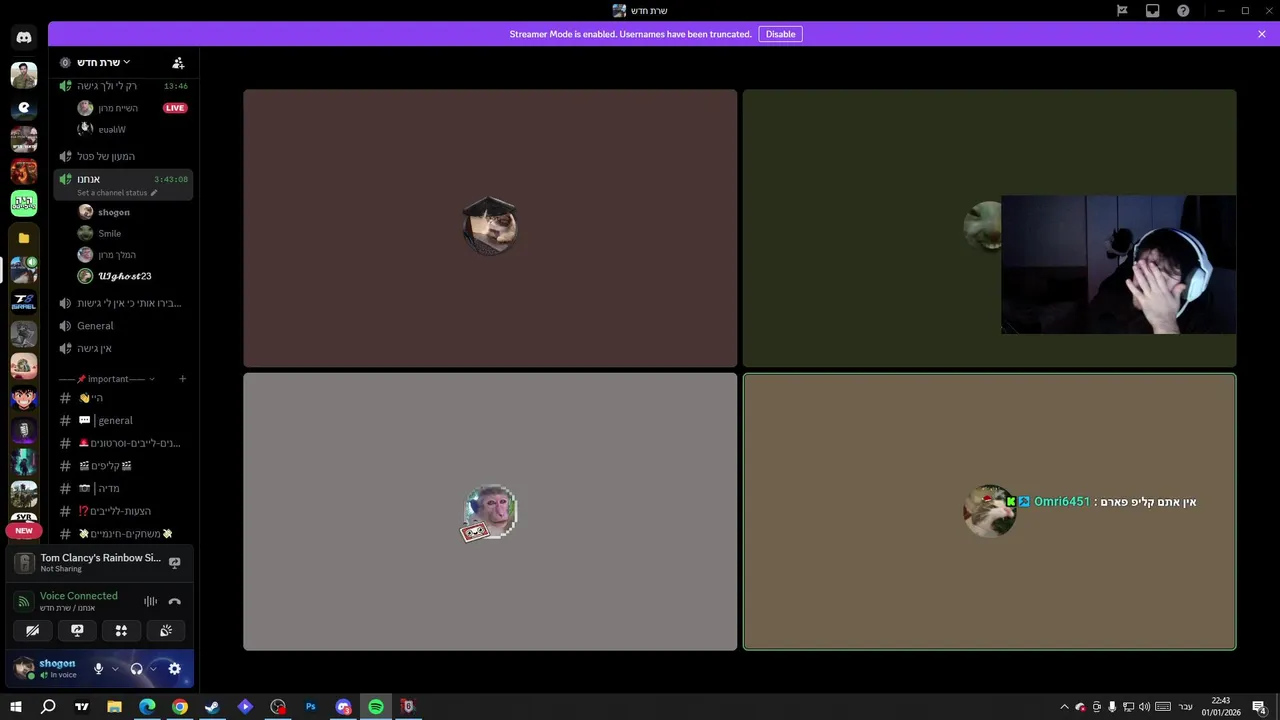Viewport: 1280px width, 720px height.
Task: Open Microsoft Edge from the taskbar
Action: coord(147,707)
